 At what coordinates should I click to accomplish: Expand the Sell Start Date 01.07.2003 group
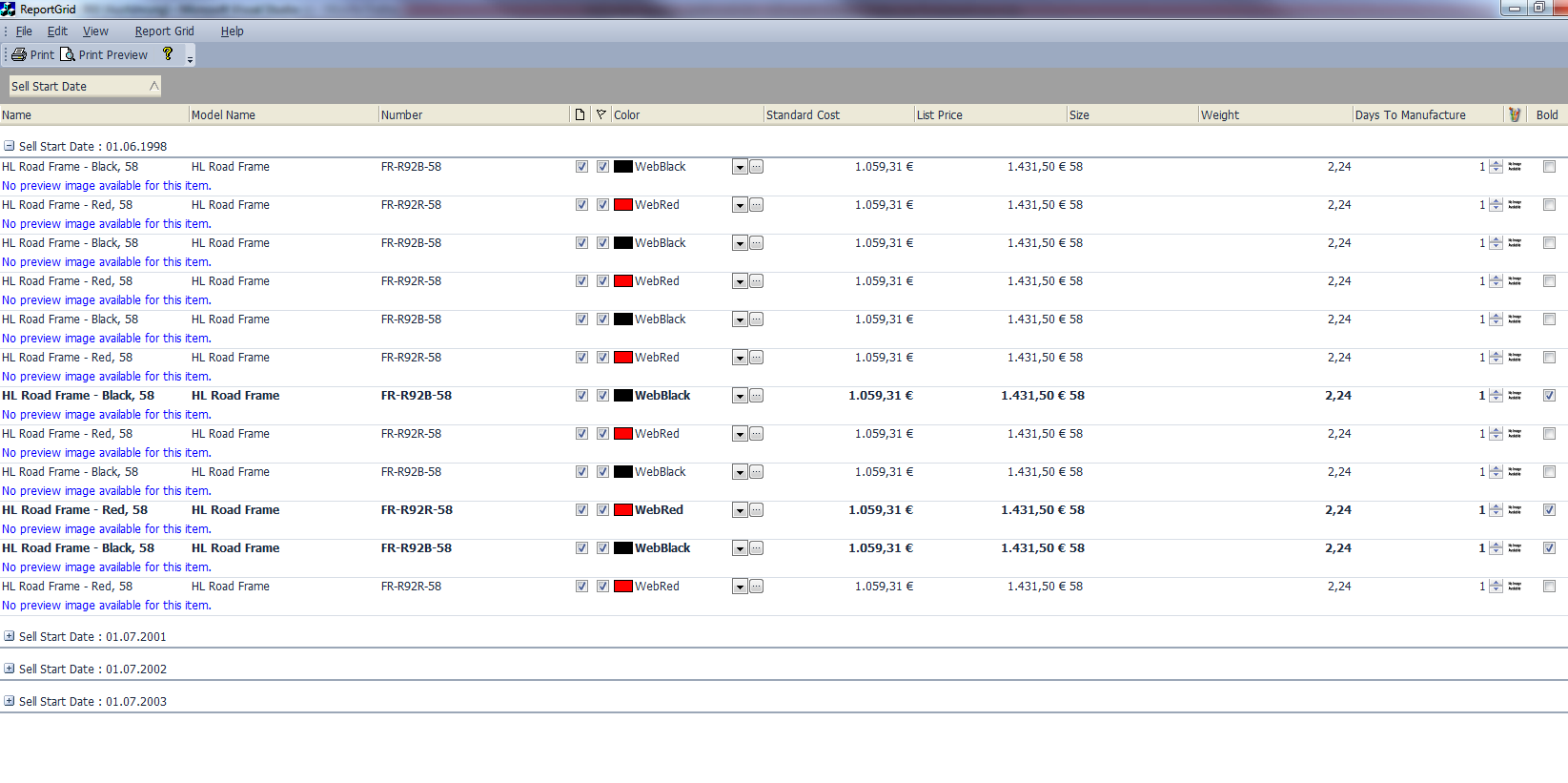click(x=9, y=701)
